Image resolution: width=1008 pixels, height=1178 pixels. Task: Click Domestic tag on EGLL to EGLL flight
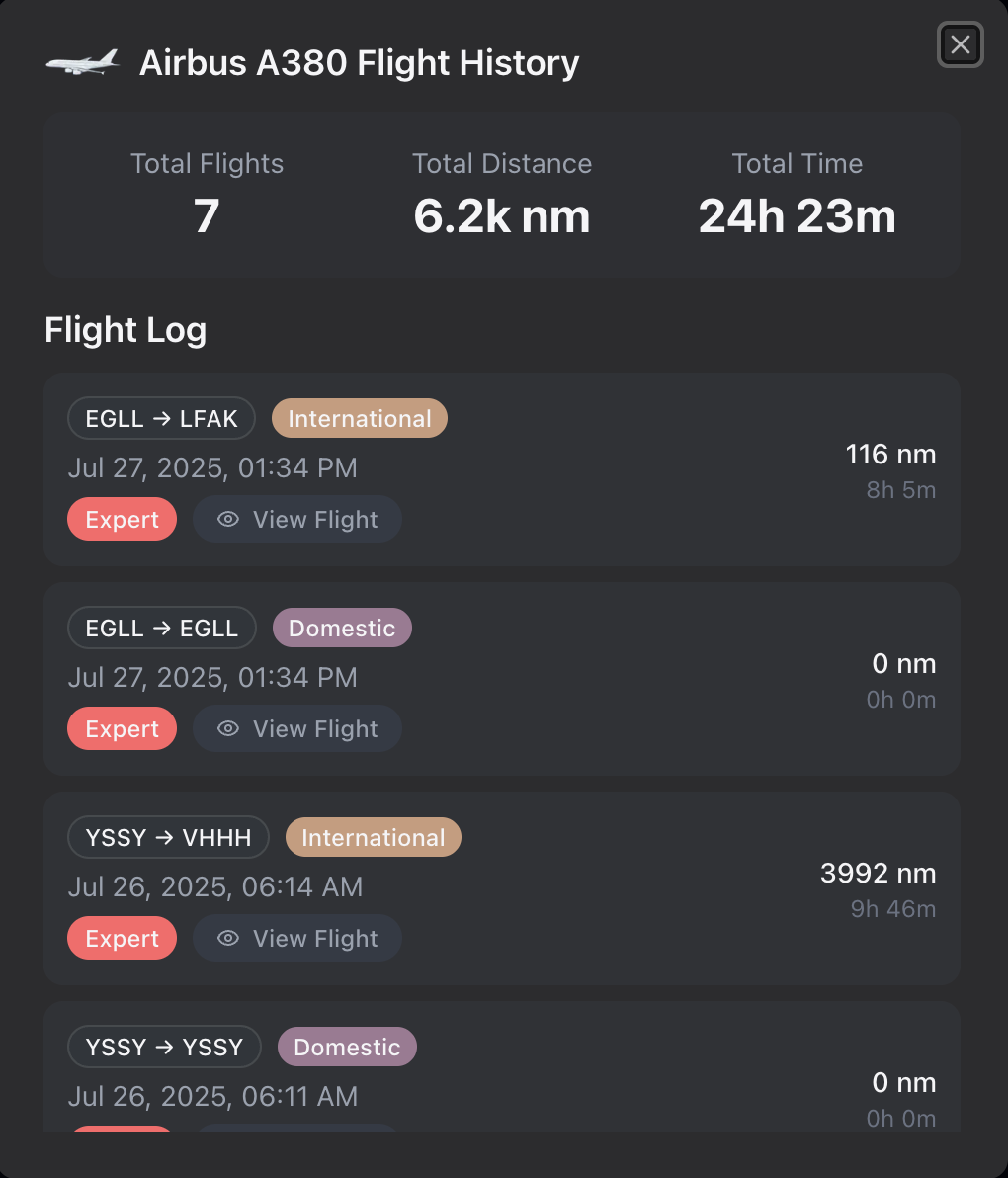click(342, 629)
